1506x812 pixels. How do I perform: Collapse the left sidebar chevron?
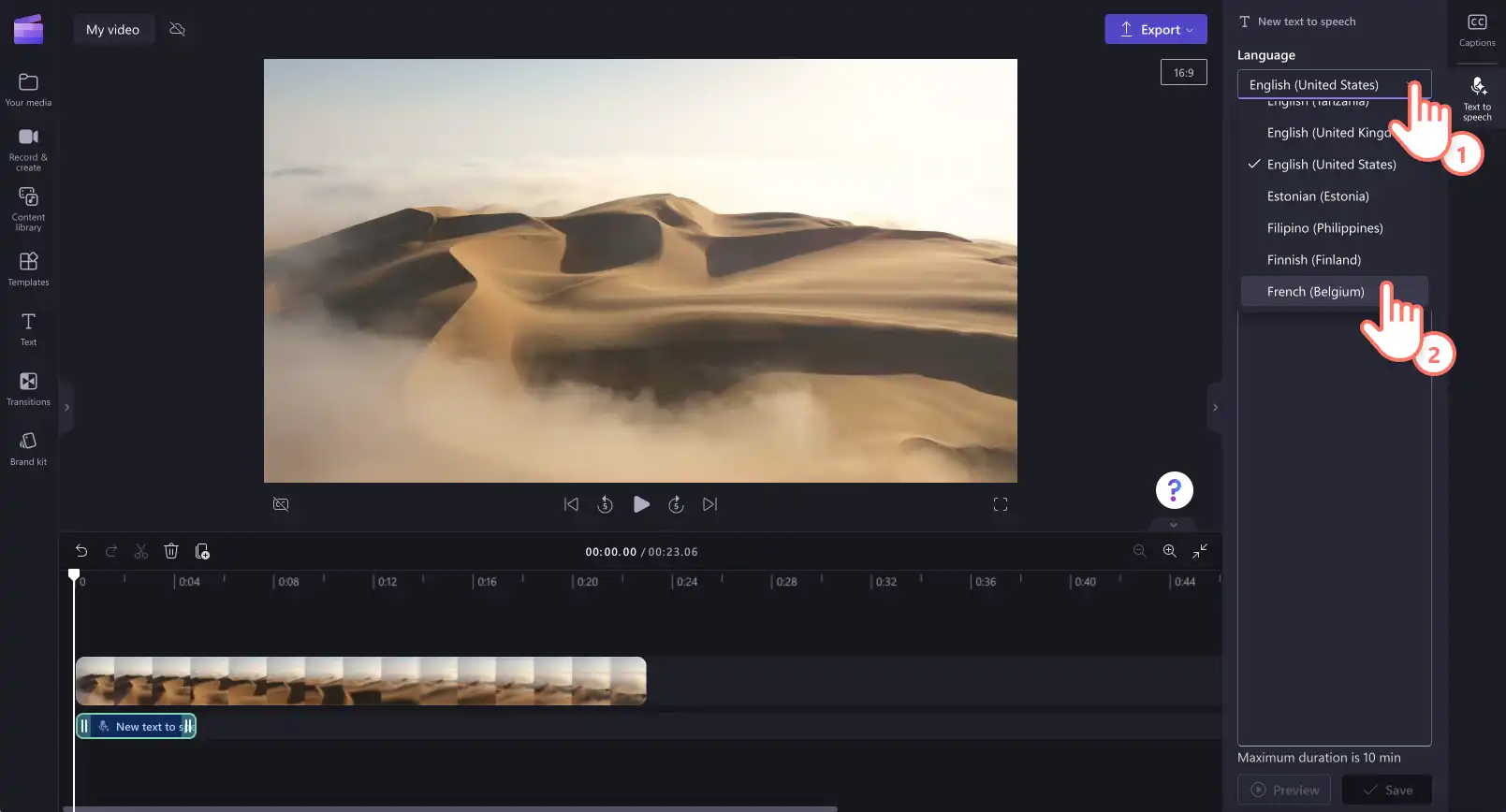pyautogui.click(x=66, y=407)
